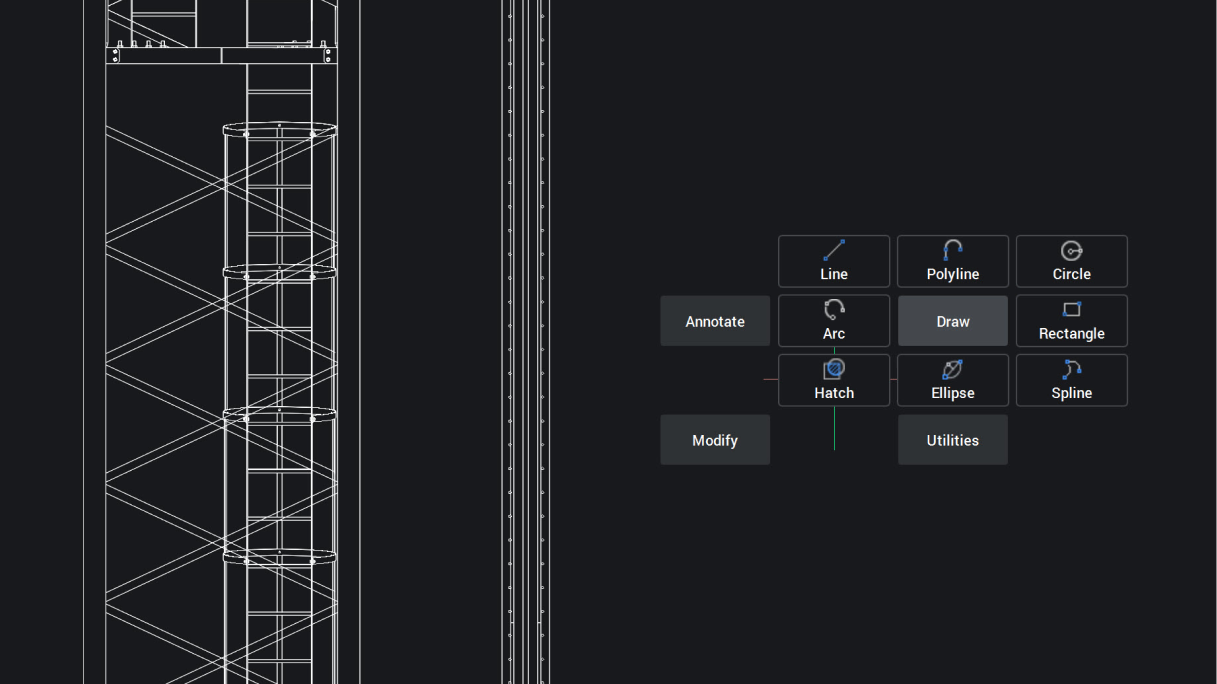Select the Rectangle tool

pos(1072,321)
